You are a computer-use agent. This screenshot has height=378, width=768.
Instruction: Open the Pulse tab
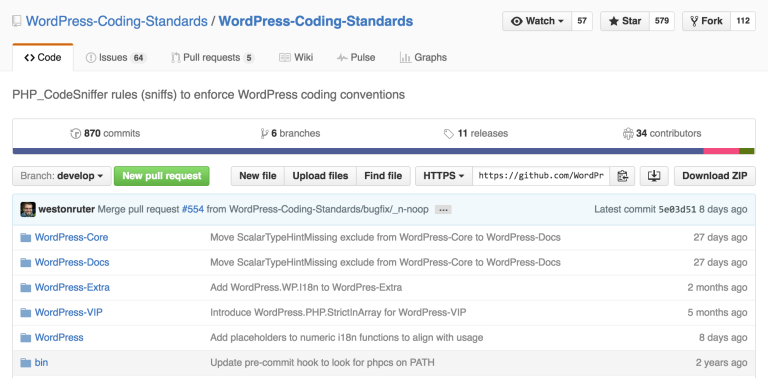(356, 57)
